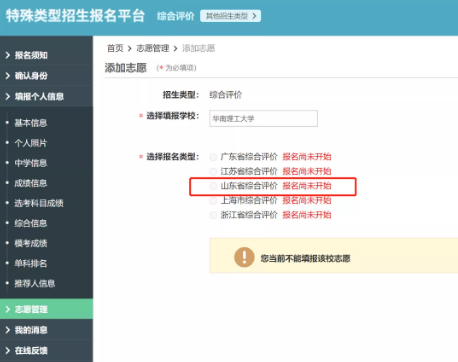Click the arrow in 其他招生类型 button
The width and height of the screenshot is (458, 362).
(x=255, y=16)
